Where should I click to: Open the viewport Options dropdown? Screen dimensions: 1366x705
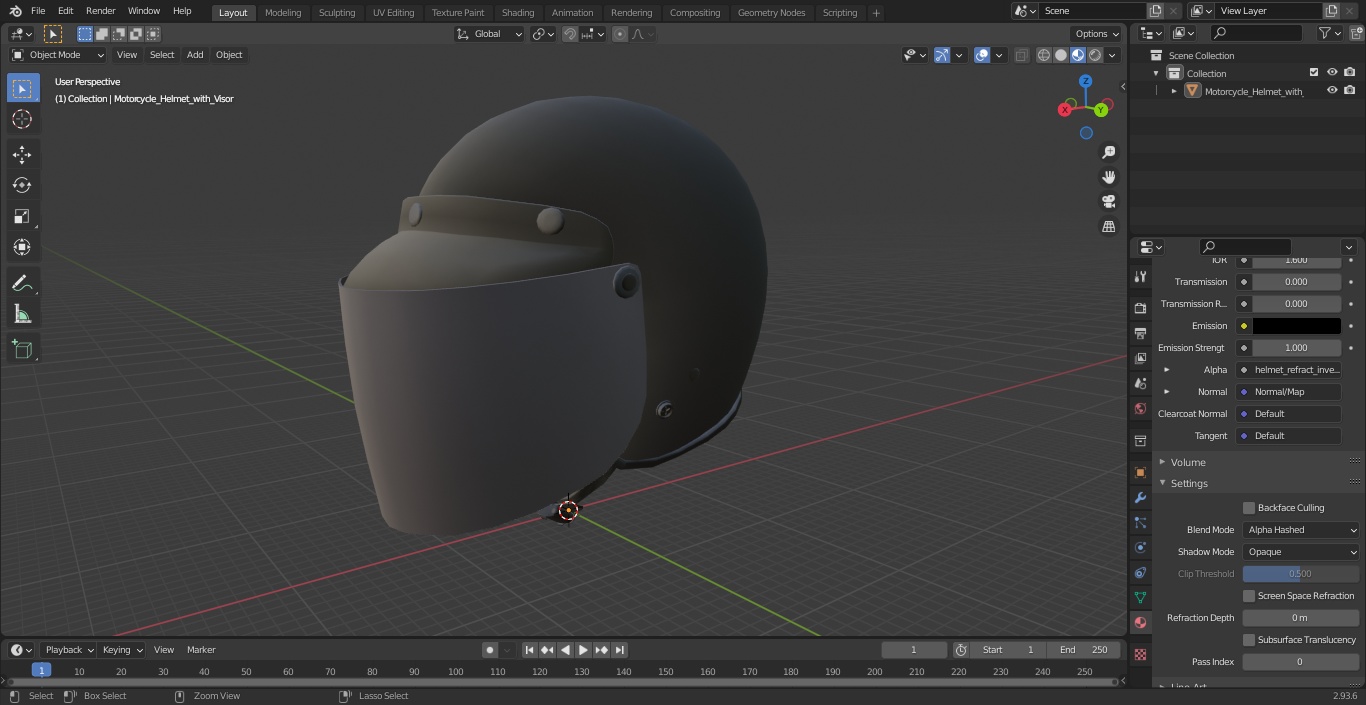pos(1097,34)
